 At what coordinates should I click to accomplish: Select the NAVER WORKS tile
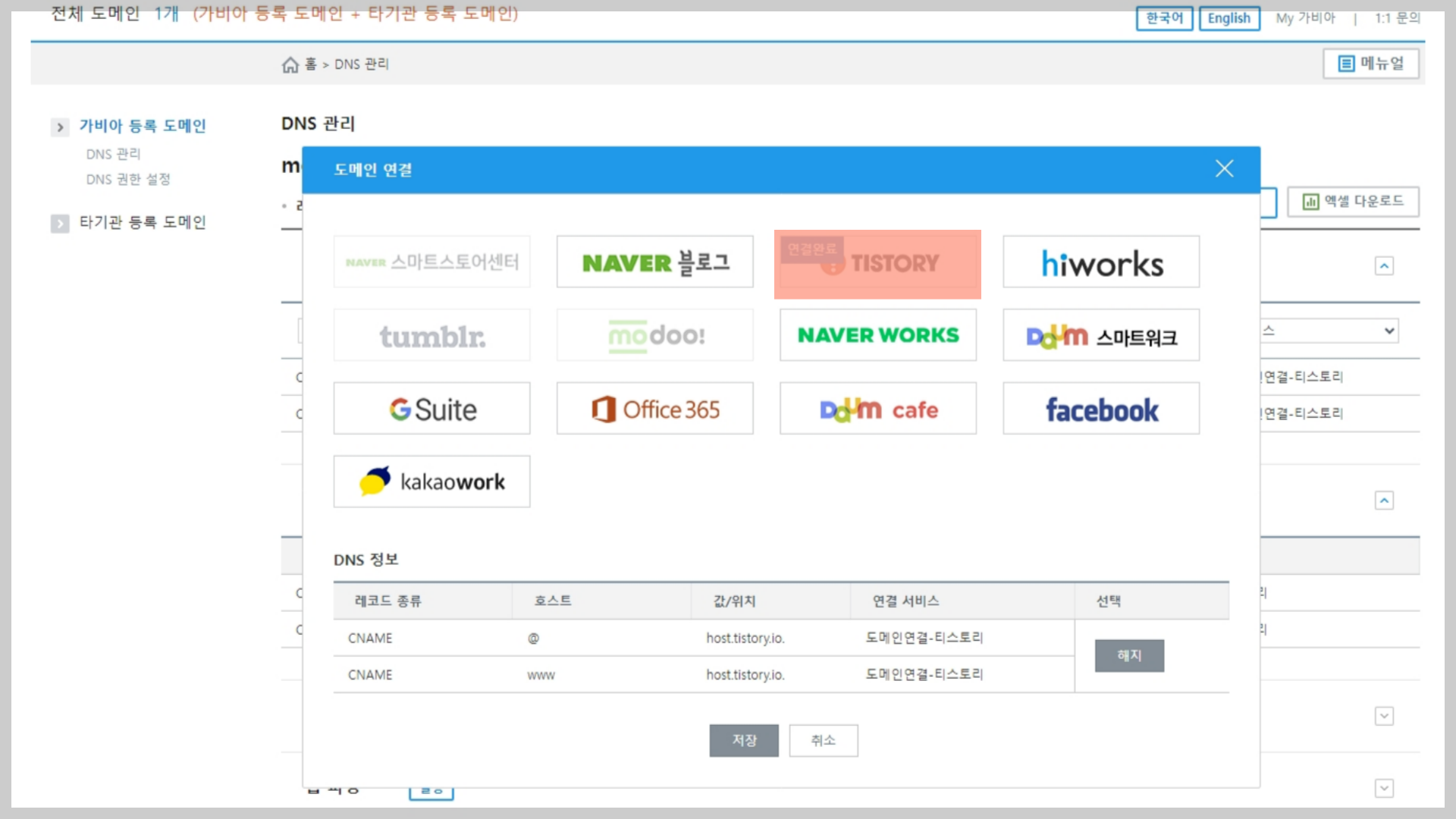pos(877,335)
